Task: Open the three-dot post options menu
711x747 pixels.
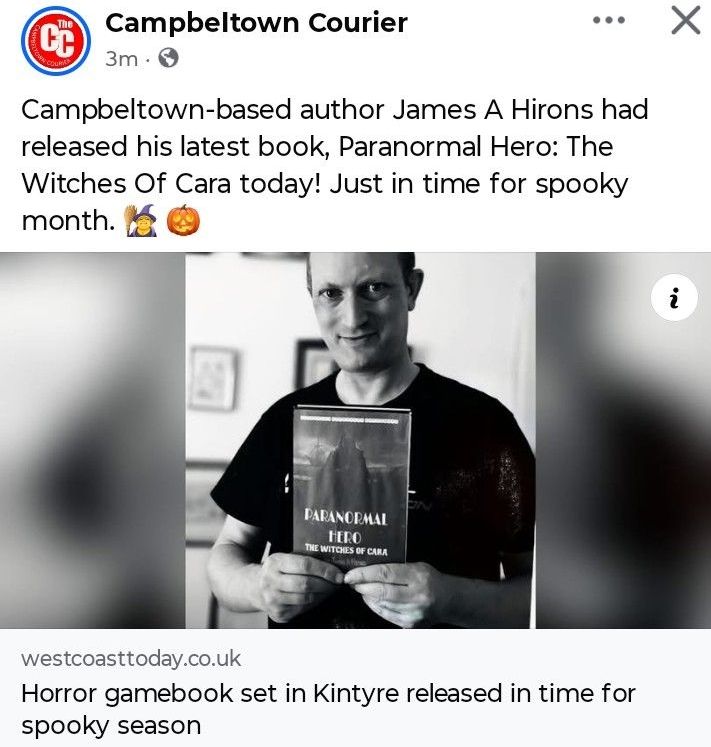Action: (x=609, y=20)
